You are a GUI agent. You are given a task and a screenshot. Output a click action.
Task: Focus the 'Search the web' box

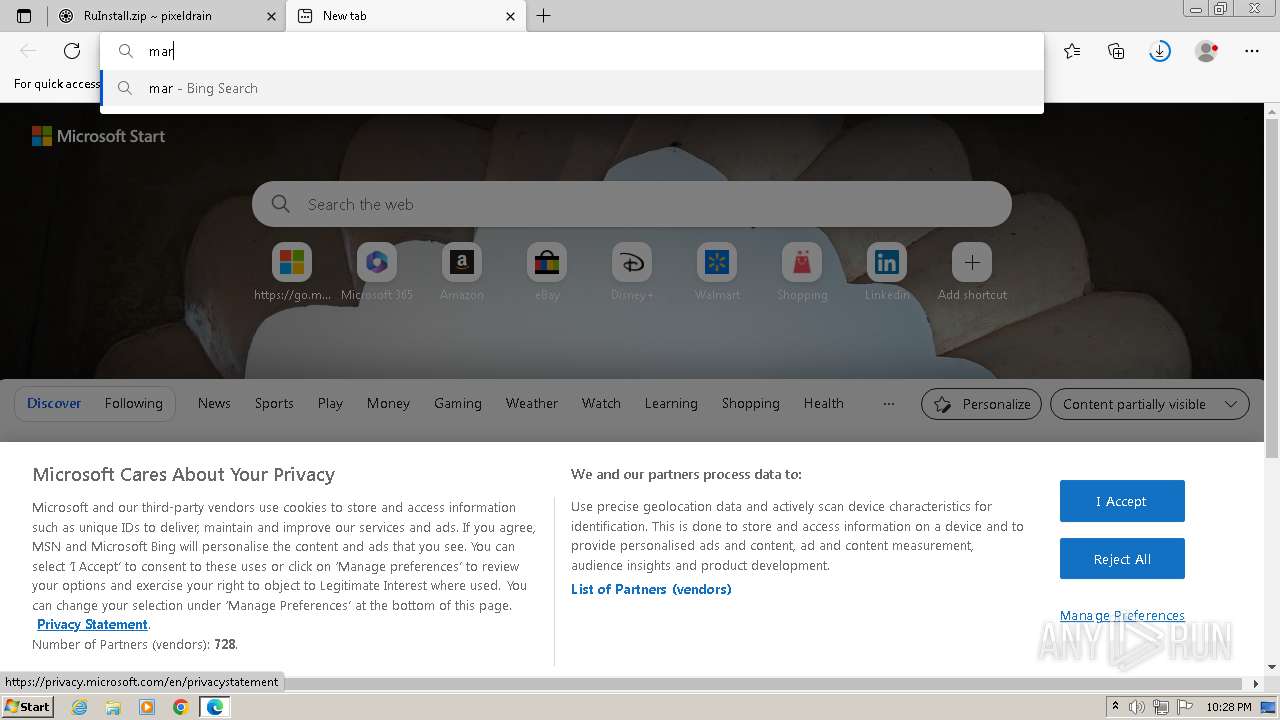632,204
